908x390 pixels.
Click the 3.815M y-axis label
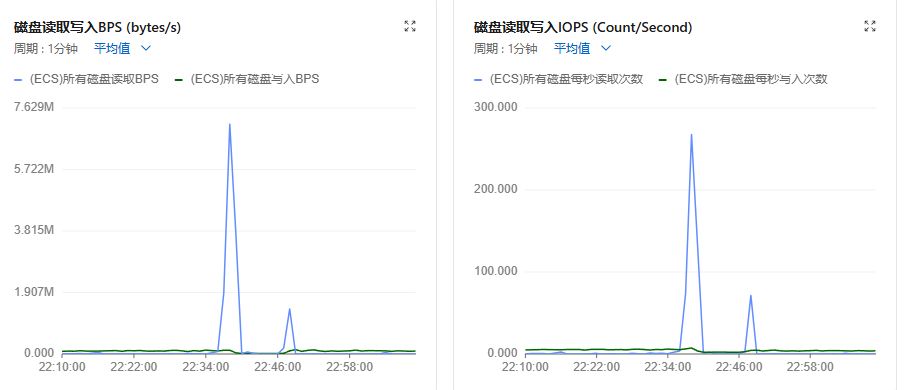34,230
